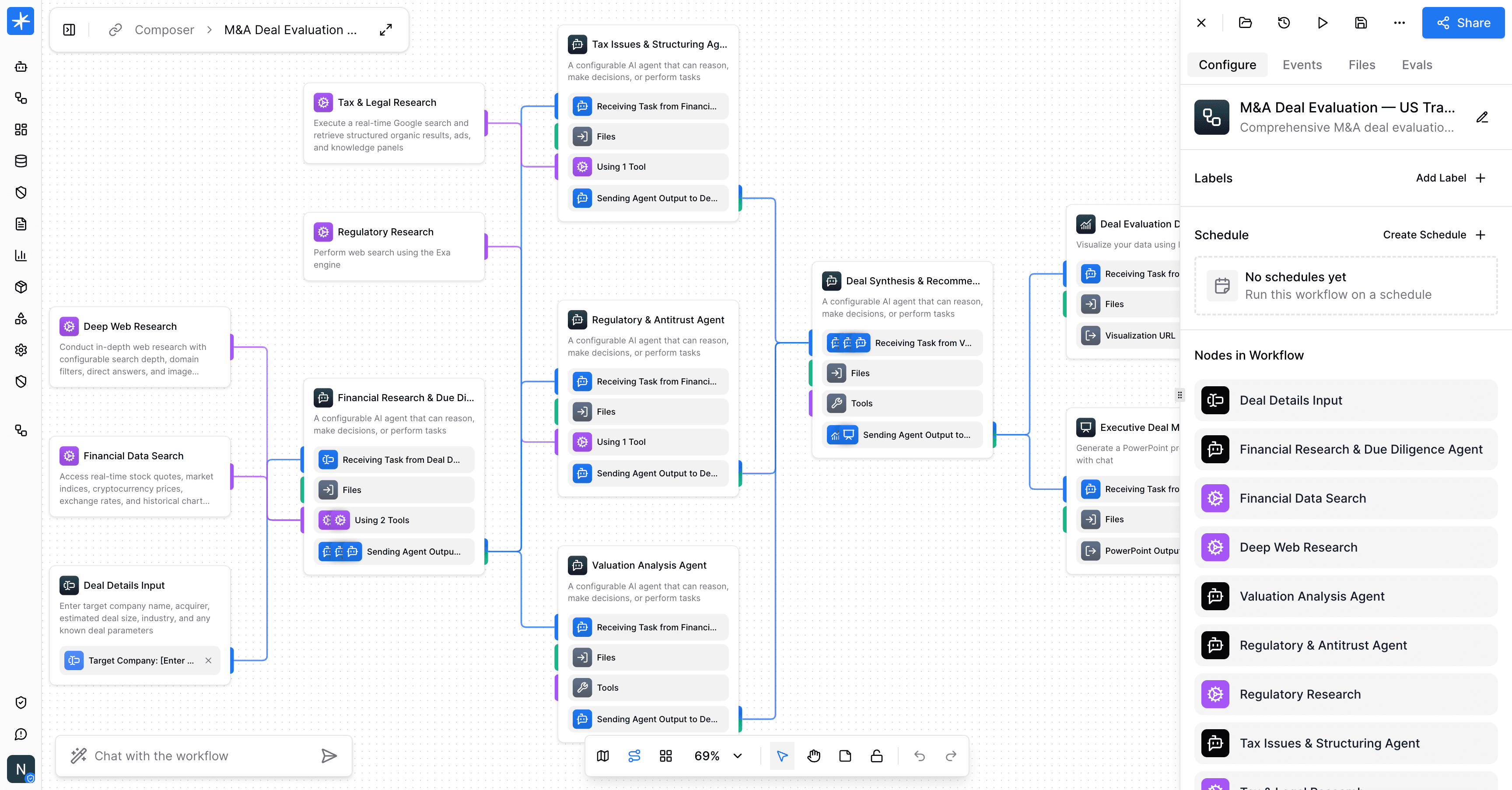Open the grid dashboard icon in sidebar

point(21,129)
